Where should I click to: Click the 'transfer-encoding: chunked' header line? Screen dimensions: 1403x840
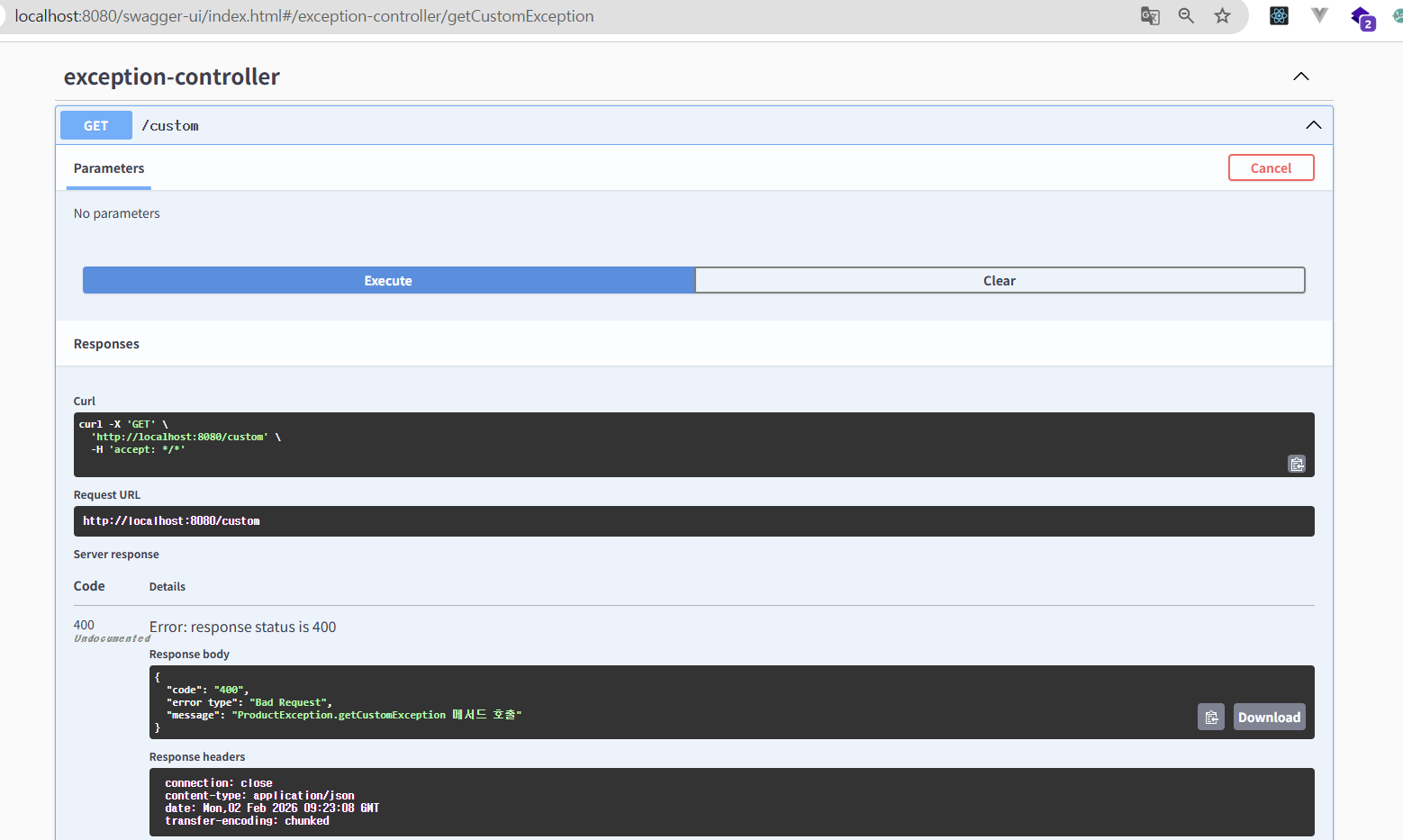pyautogui.click(x=247, y=821)
